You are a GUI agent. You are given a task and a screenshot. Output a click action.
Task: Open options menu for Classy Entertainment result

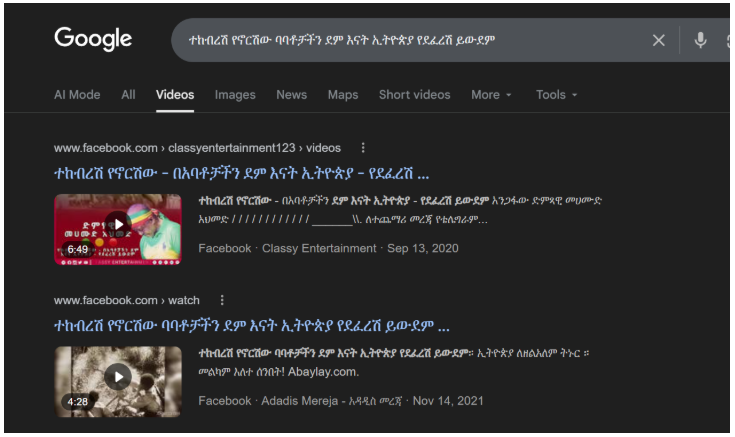click(x=363, y=148)
